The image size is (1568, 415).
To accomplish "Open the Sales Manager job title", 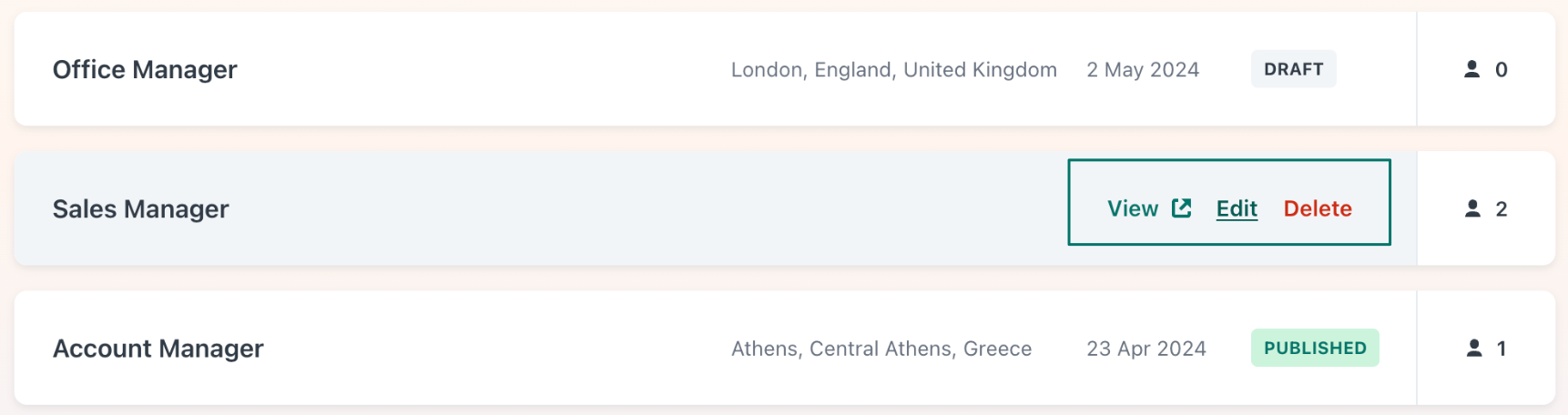I will coord(141,208).
